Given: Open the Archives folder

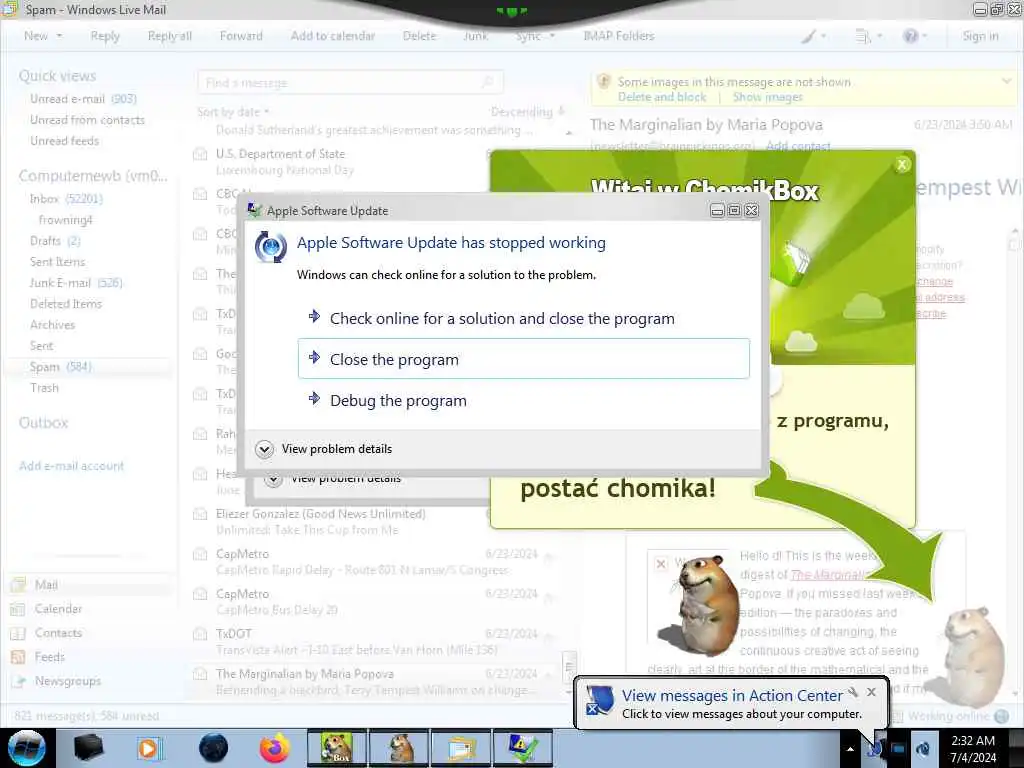Looking at the screenshot, I should 52,325.
